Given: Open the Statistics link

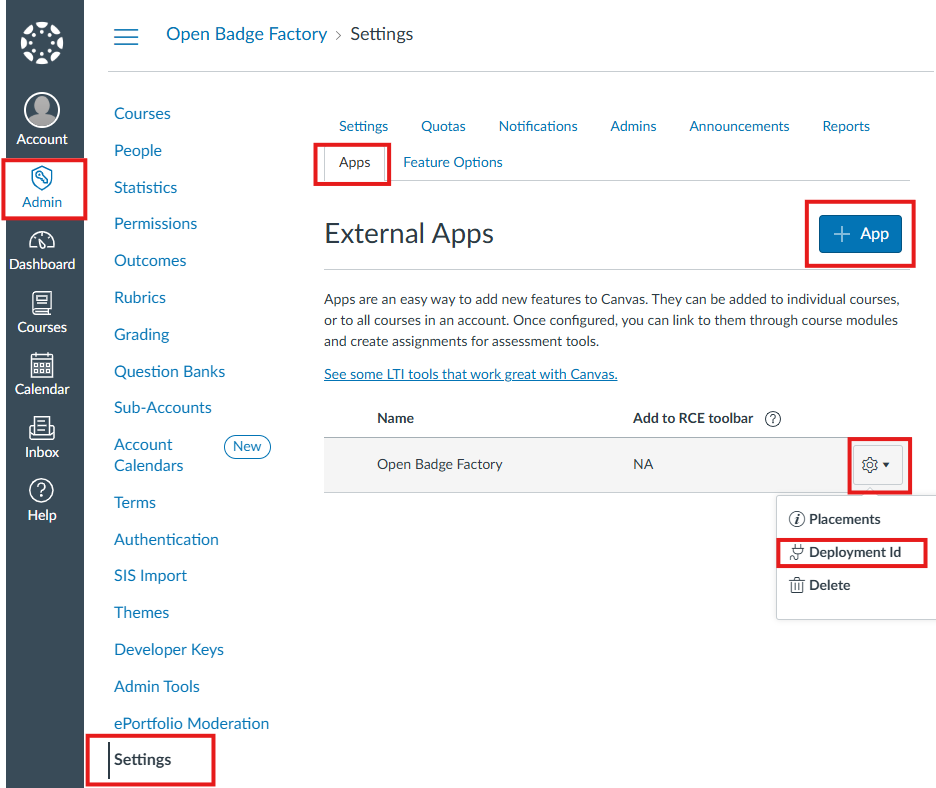Looking at the screenshot, I should coord(146,187).
